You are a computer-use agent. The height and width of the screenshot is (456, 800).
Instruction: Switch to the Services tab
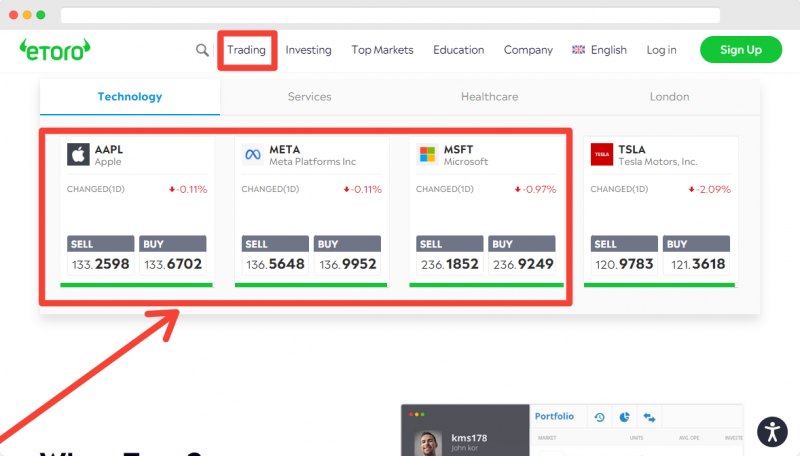tap(310, 96)
